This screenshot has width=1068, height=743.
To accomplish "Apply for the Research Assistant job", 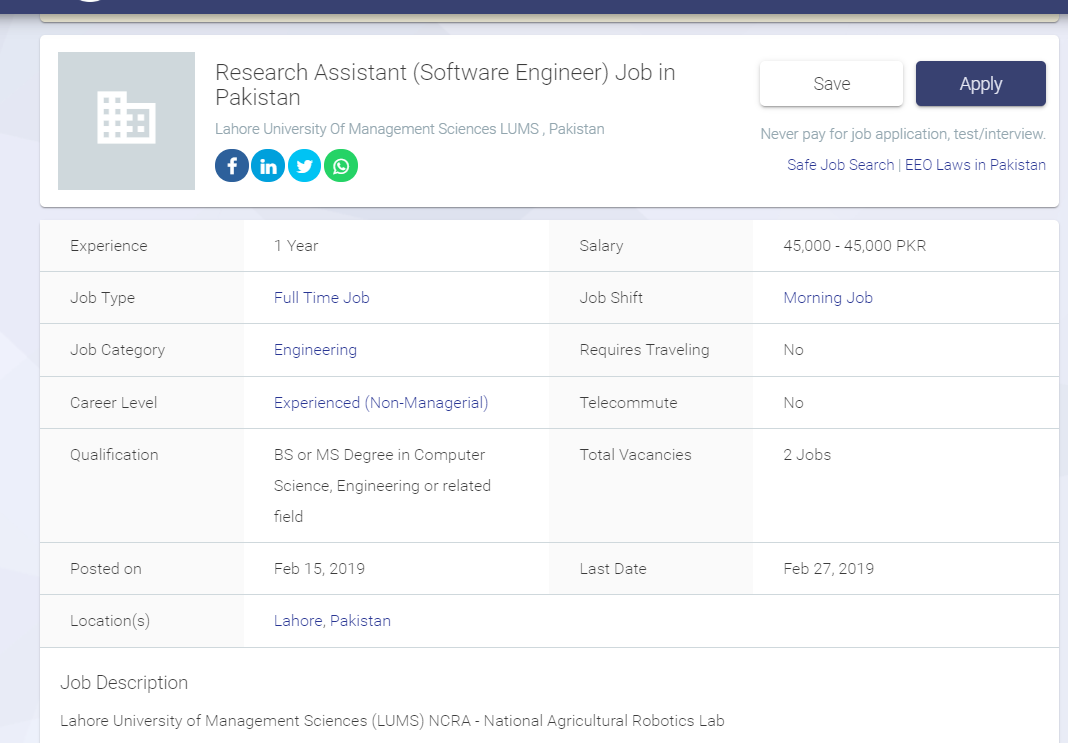I will pyautogui.click(x=980, y=84).
